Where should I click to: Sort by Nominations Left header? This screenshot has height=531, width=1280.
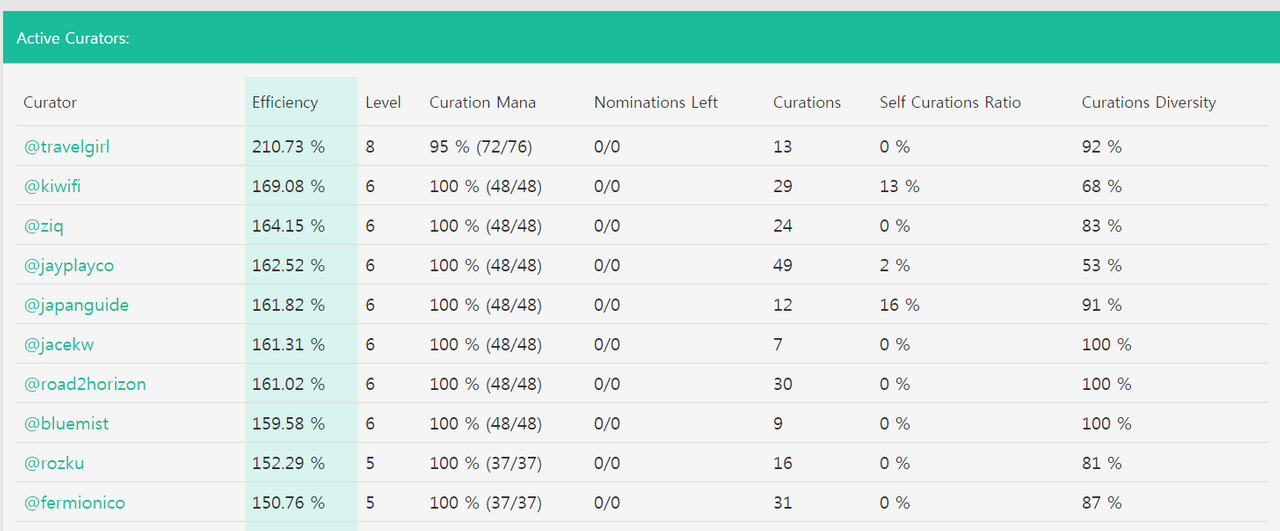coord(656,102)
